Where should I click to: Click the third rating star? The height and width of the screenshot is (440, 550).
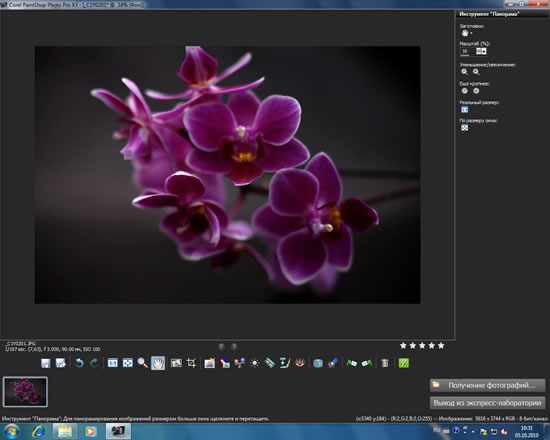(x=422, y=346)
